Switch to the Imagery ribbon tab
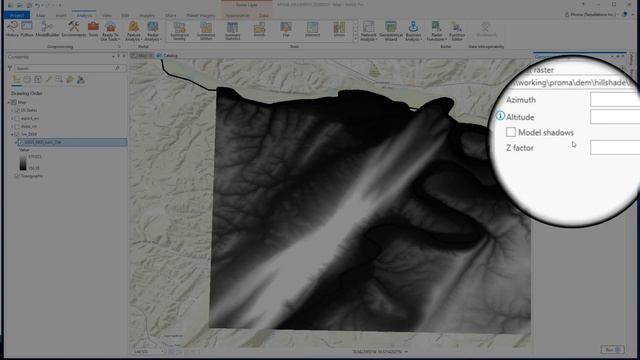This screenshot has width=640, height=360. coord(147,16)
